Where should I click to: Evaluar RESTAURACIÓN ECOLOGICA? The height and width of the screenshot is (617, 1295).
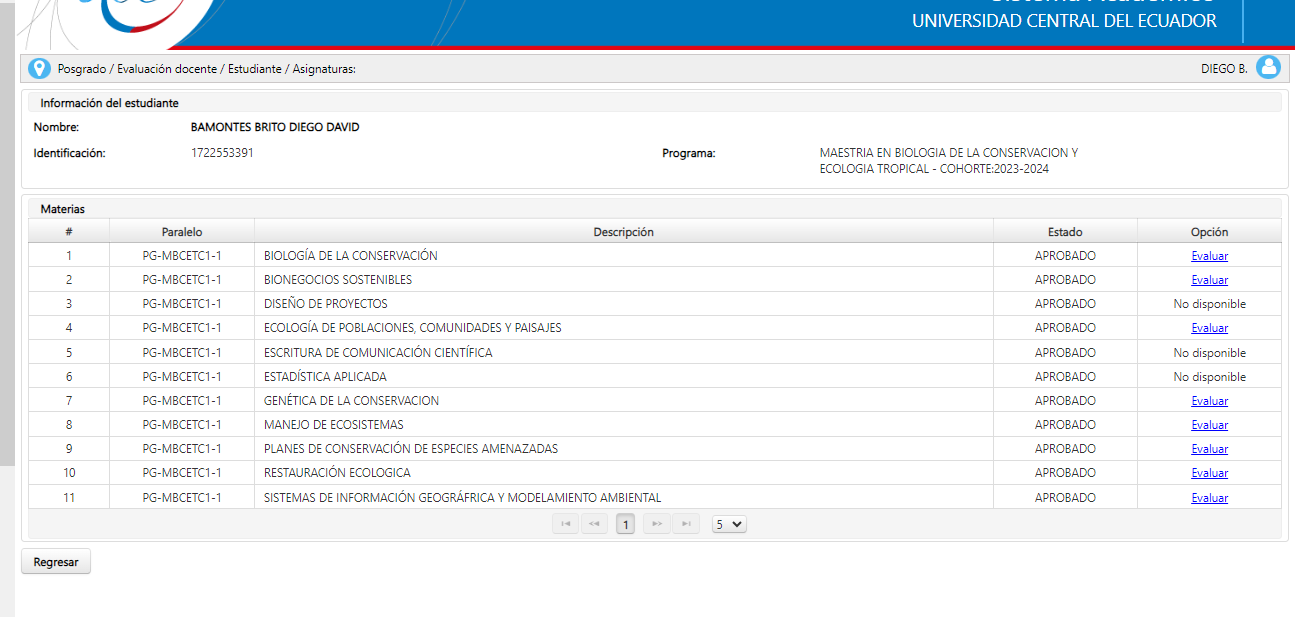[1209, 473]
